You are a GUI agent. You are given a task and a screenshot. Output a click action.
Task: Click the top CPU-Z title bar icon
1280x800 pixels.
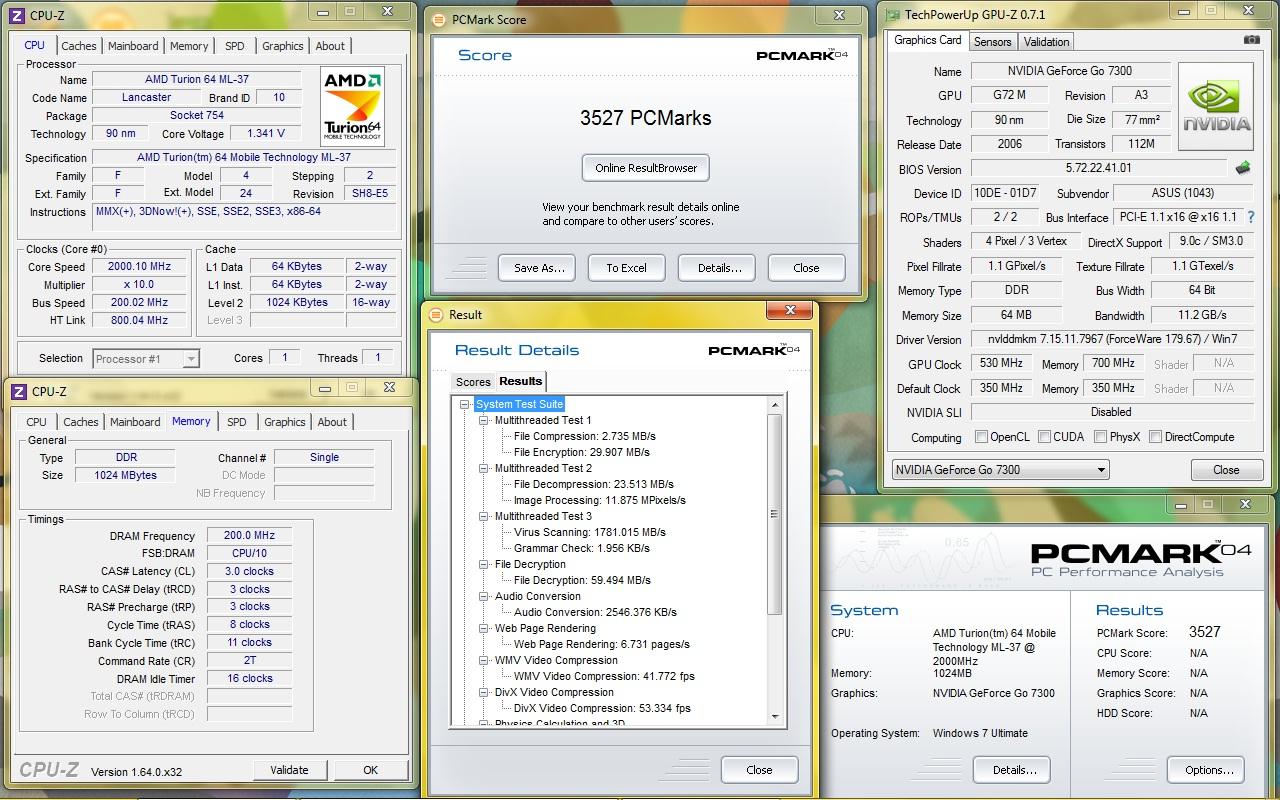point(17,15)
